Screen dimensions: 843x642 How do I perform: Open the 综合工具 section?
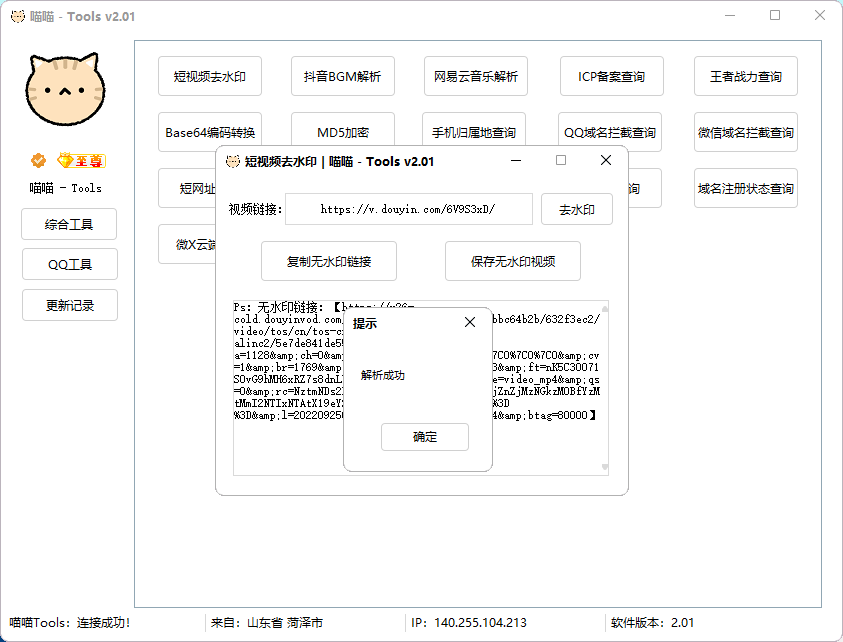coord(69,224)
